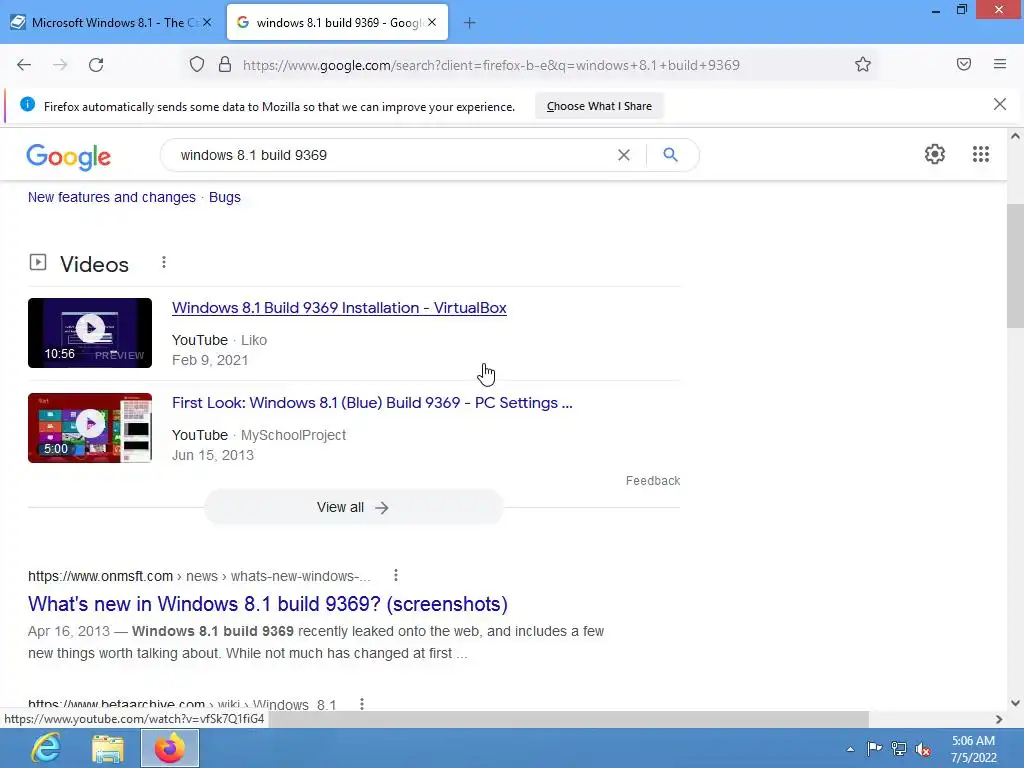Click the vertical scrollbar thumb
Screen dimensions: 1024x768
coord(1015,266)
